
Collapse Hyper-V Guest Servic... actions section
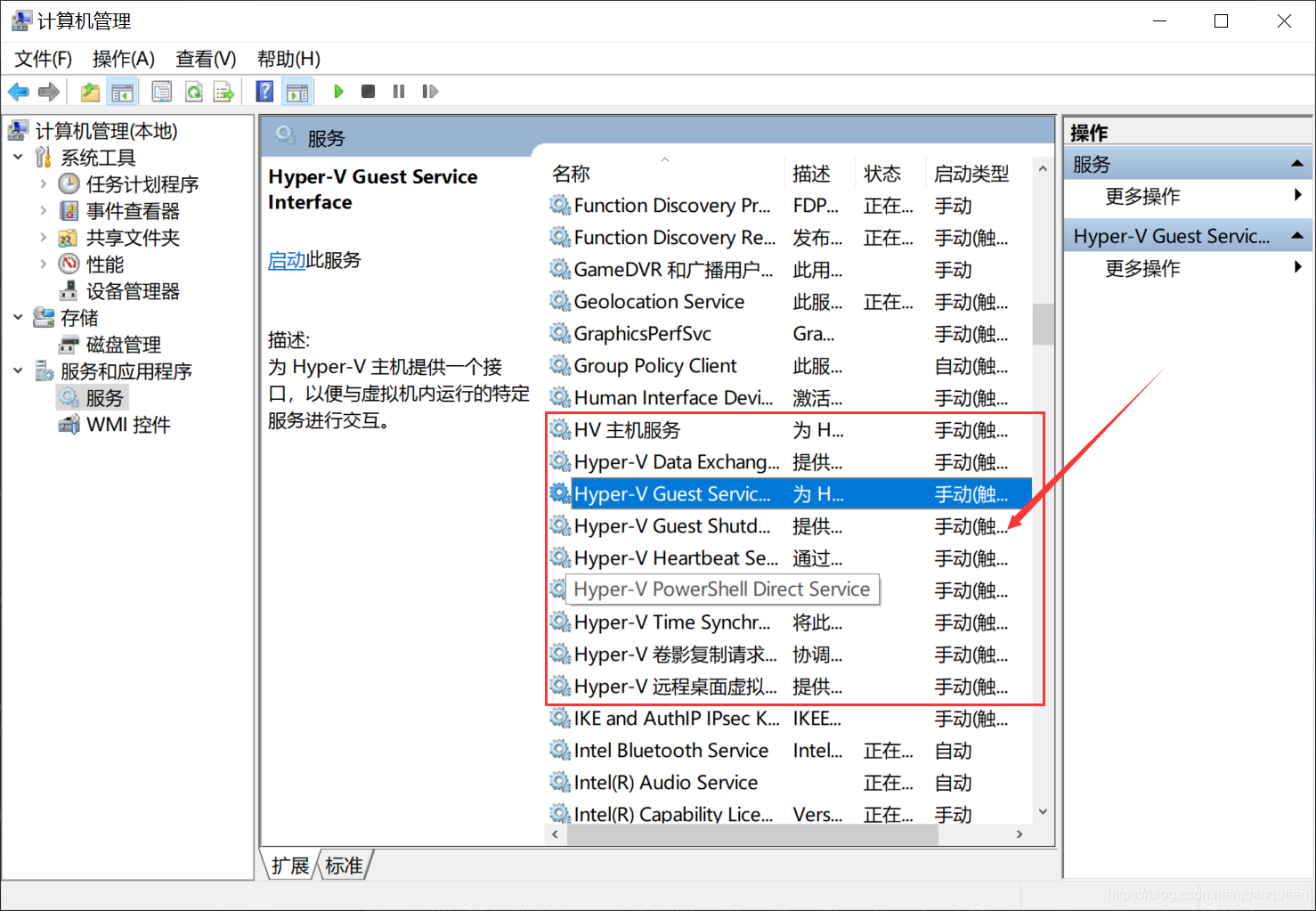tap(1297, 236)
